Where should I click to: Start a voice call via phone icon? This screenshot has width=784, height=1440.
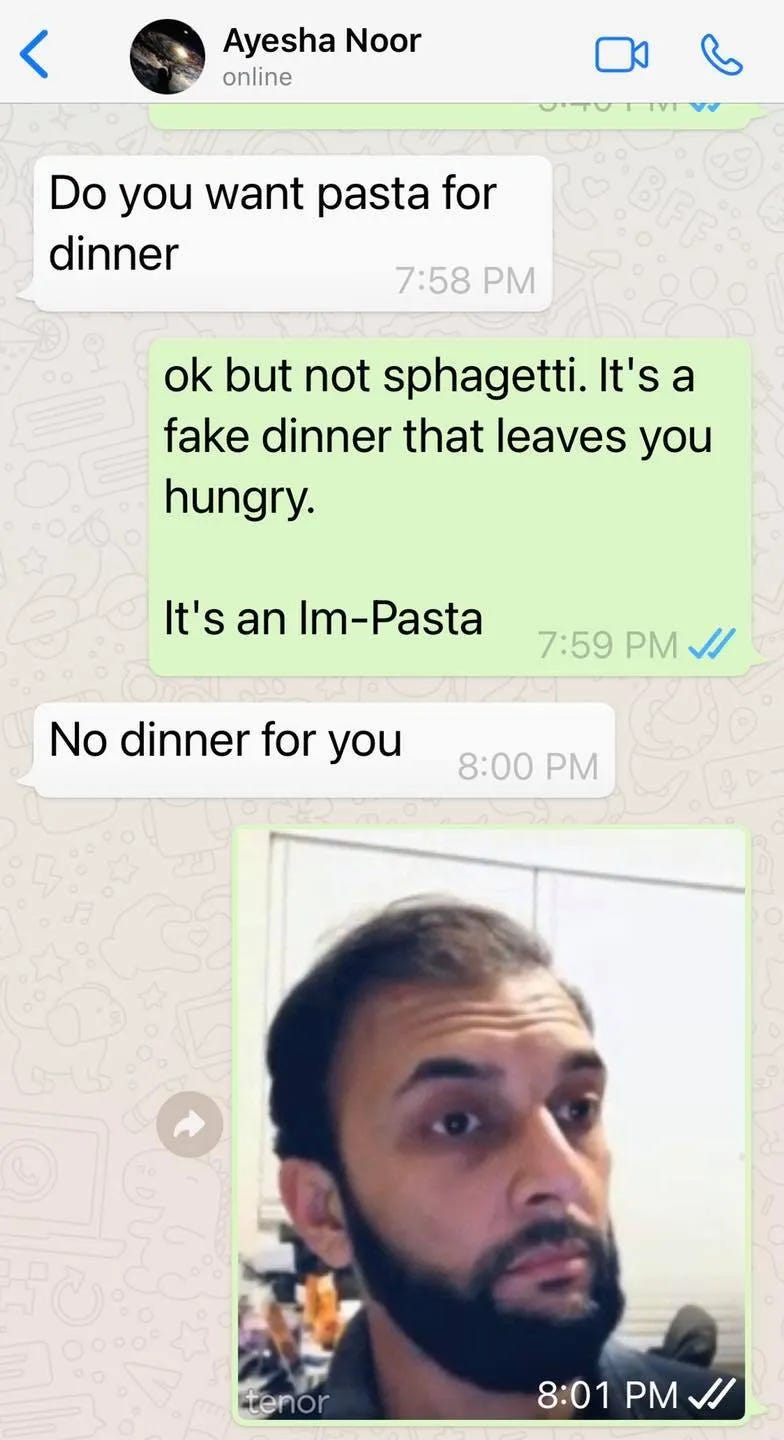721,55
